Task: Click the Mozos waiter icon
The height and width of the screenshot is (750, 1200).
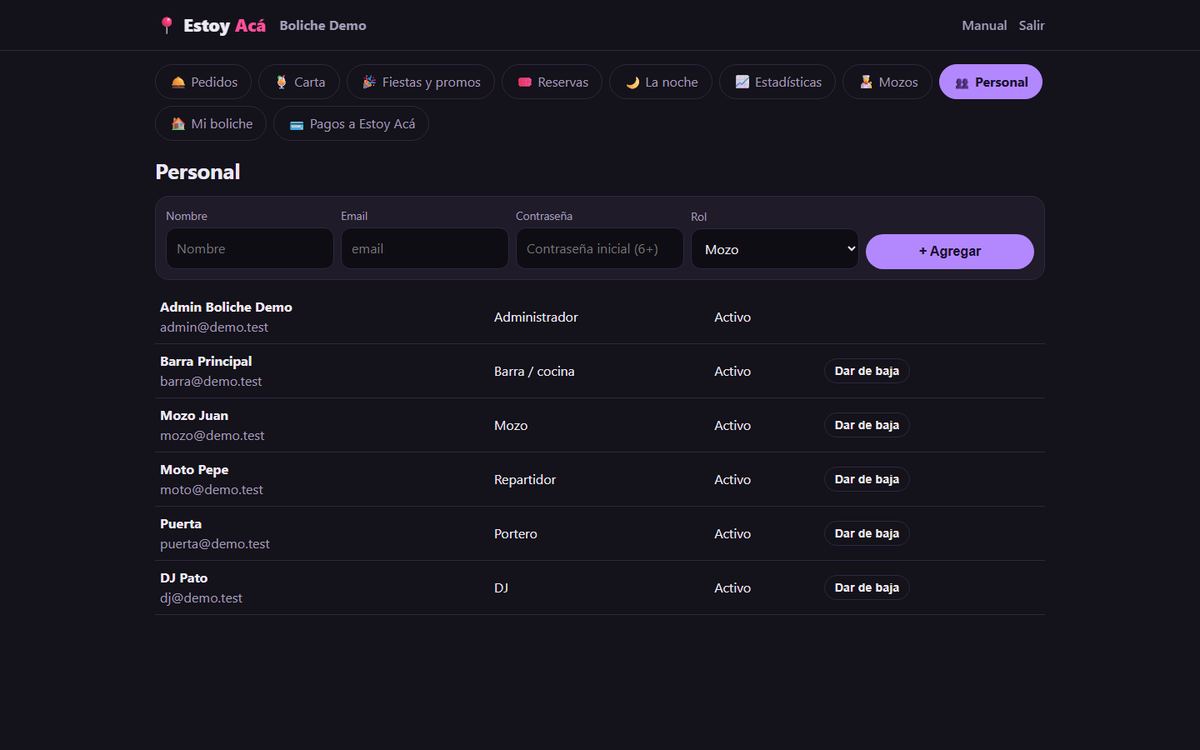Action: click(866, 82)
